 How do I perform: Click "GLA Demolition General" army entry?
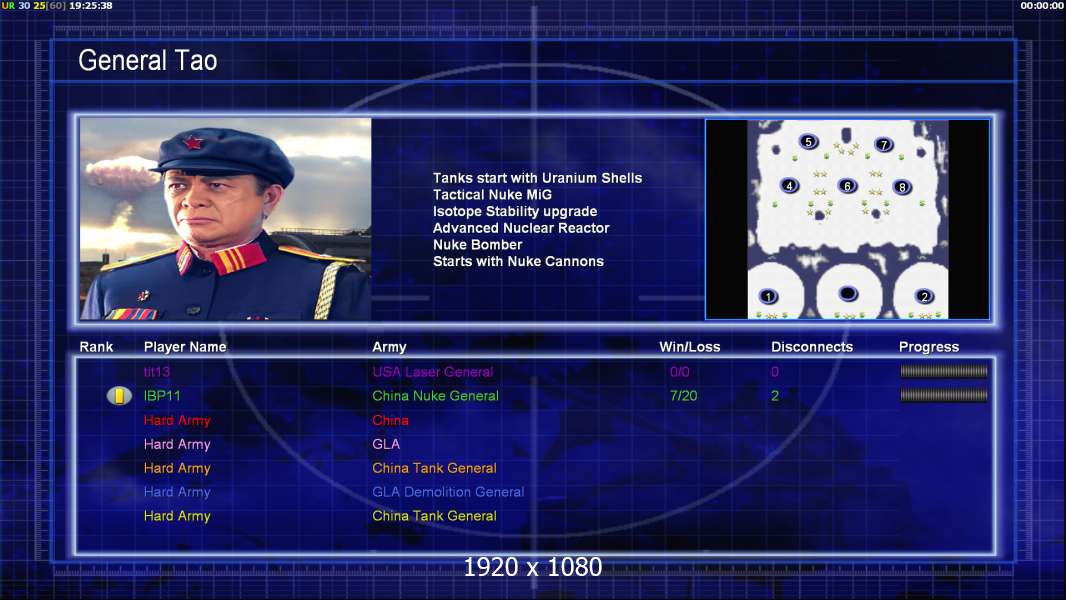click(448, 492)
